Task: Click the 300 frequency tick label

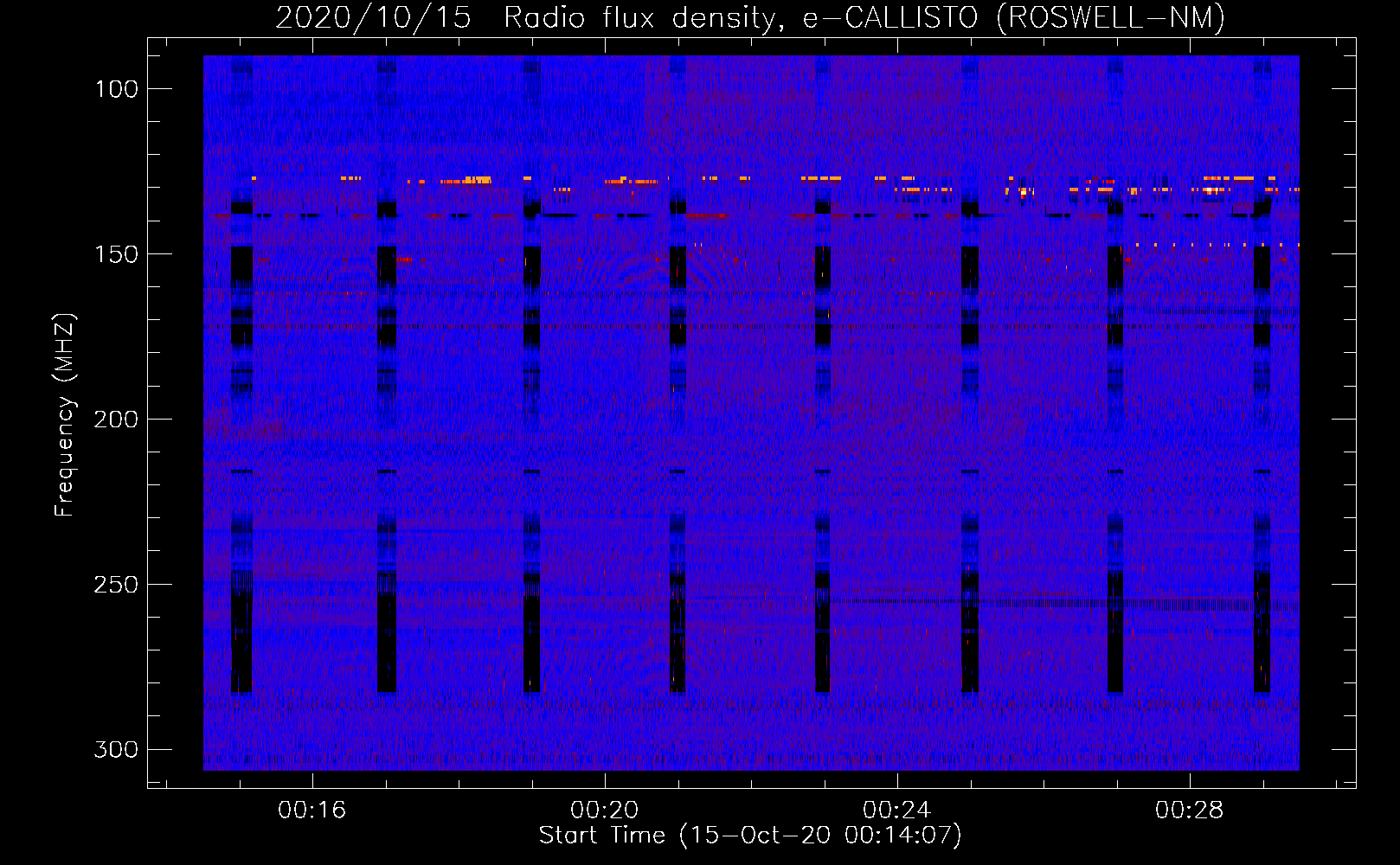Action: pos(116,749)
